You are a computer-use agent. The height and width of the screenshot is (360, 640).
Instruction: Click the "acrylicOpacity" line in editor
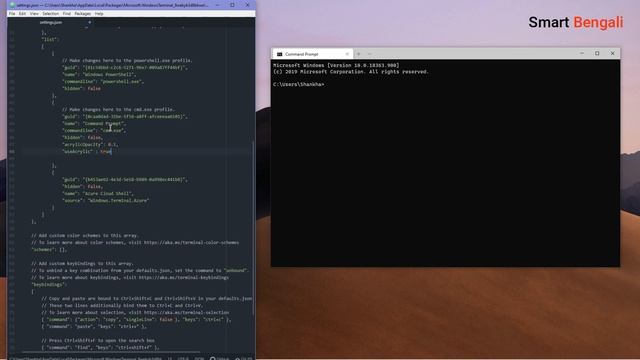[90, 144]
